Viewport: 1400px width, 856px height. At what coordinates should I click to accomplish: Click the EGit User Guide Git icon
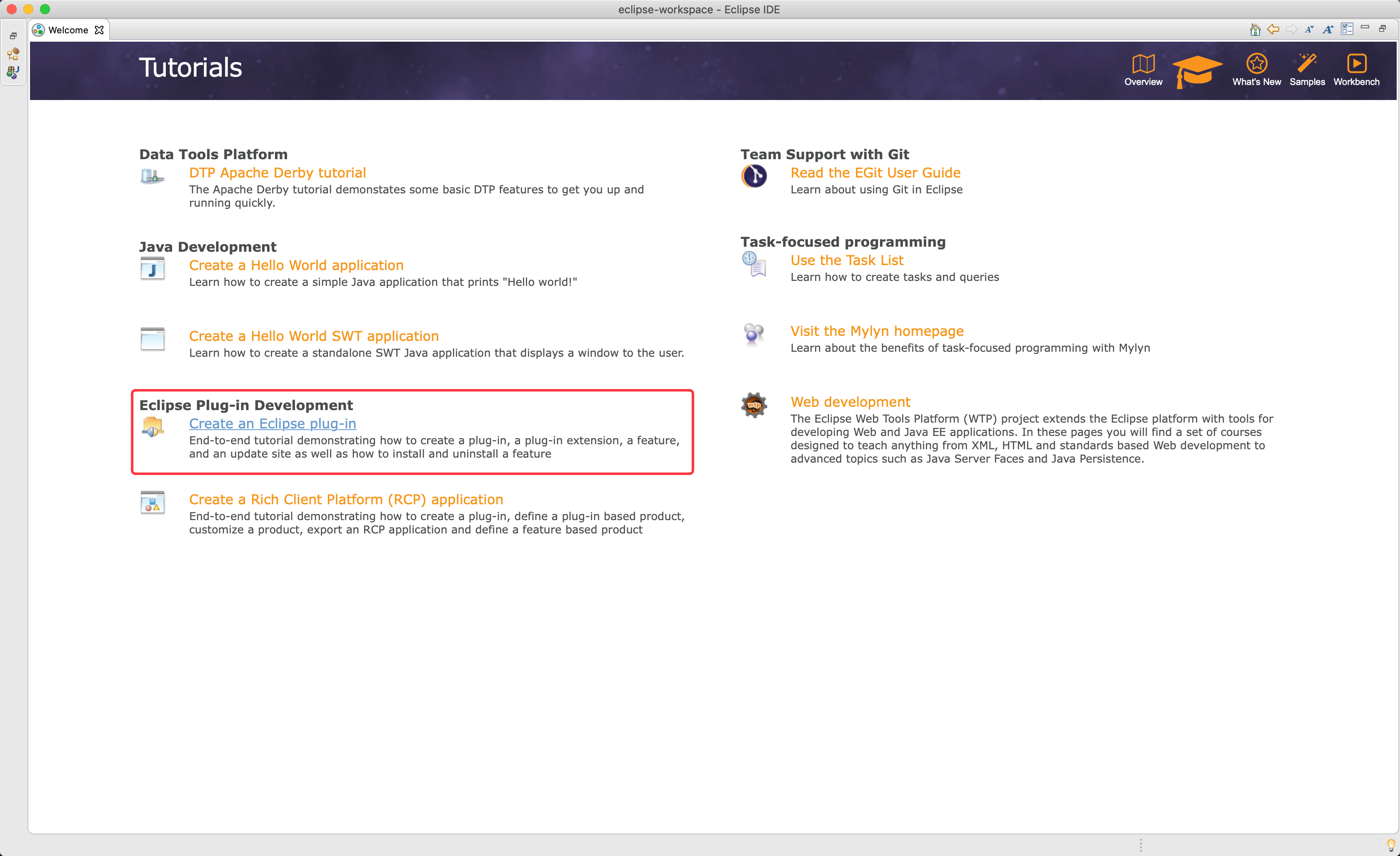click(753, 175)
